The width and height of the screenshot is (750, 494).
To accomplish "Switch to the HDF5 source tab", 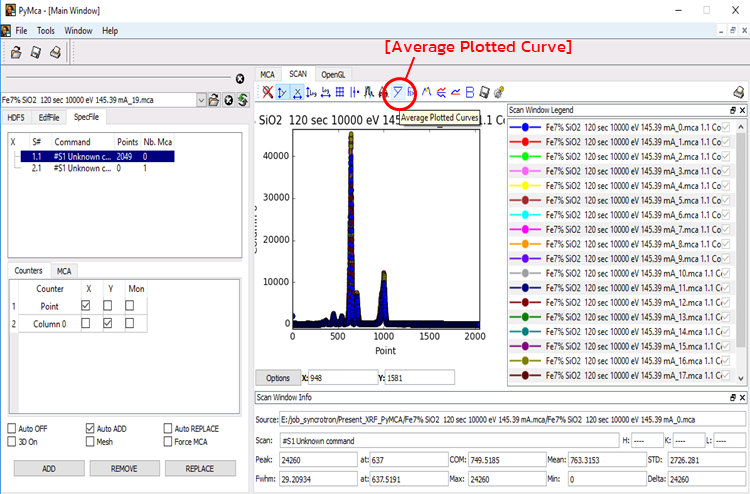I will click(x=16, y=117).
